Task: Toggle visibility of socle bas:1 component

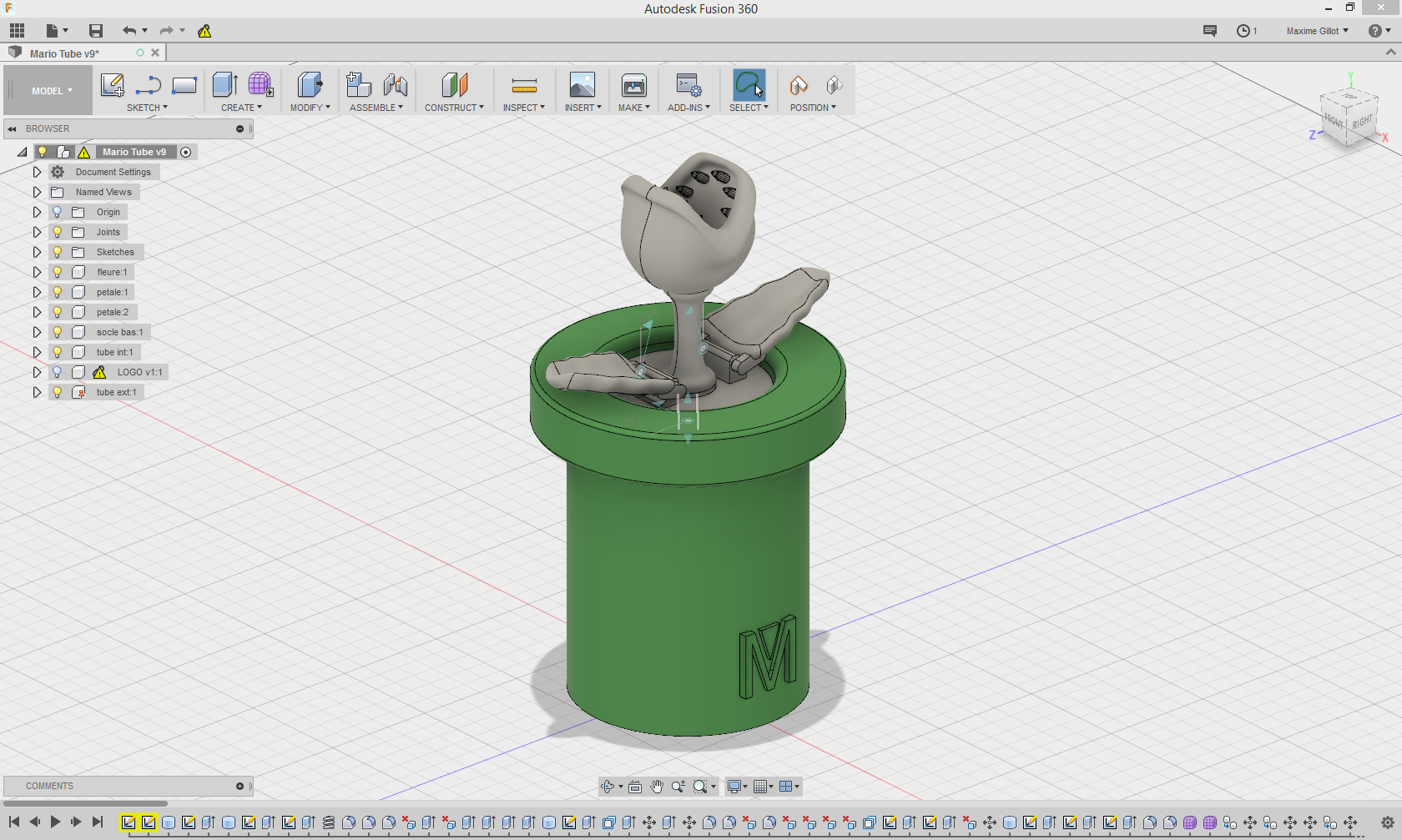Action: 57,332
